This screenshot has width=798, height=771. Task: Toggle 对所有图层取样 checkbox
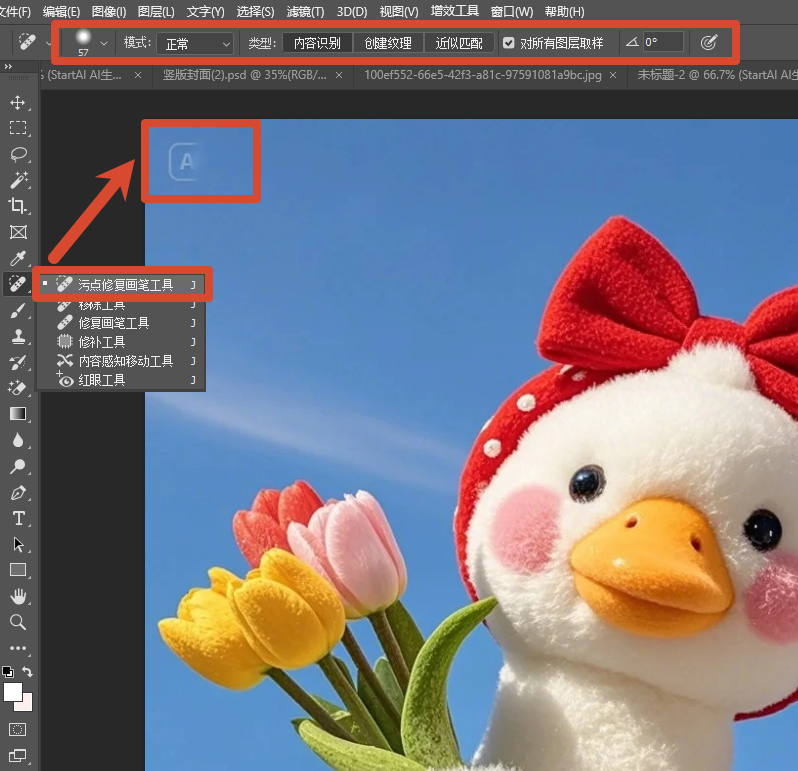tap(508, 43)
